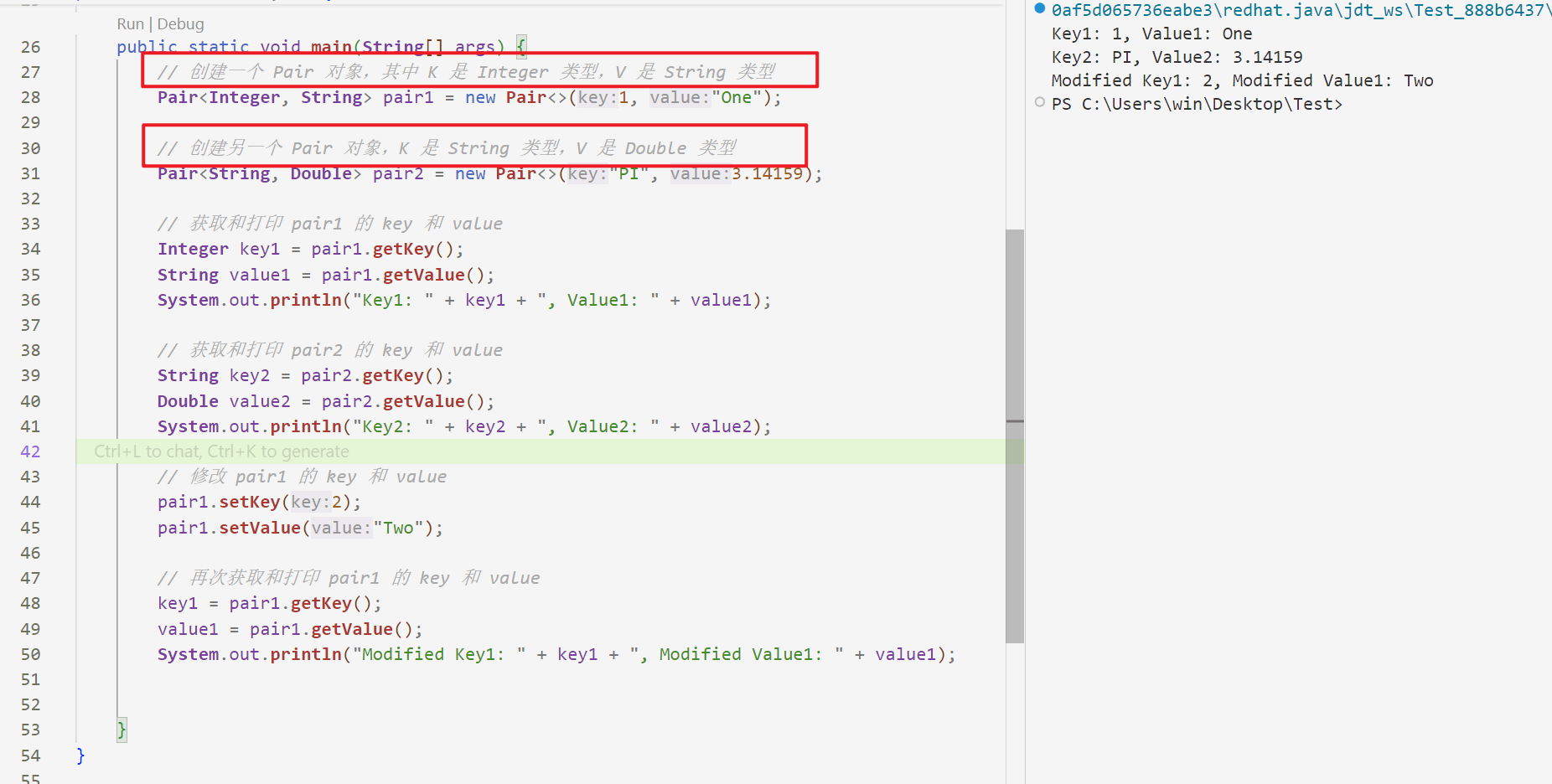
Task: Click 'Modified Key1: 2' terminal output line
Action: 1243,81
